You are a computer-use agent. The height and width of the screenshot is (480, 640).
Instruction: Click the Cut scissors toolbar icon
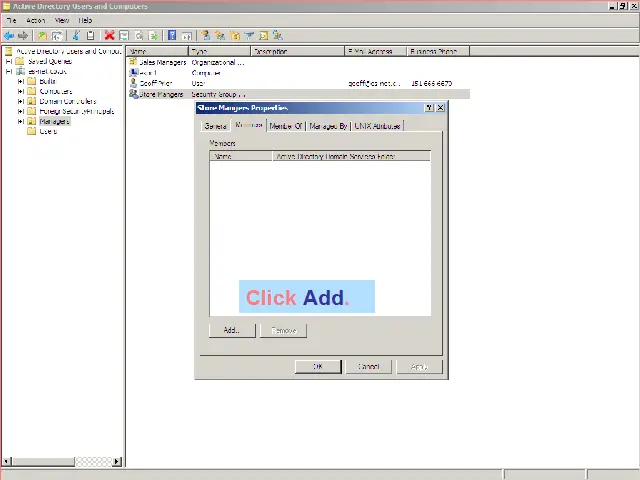[76, 36]
